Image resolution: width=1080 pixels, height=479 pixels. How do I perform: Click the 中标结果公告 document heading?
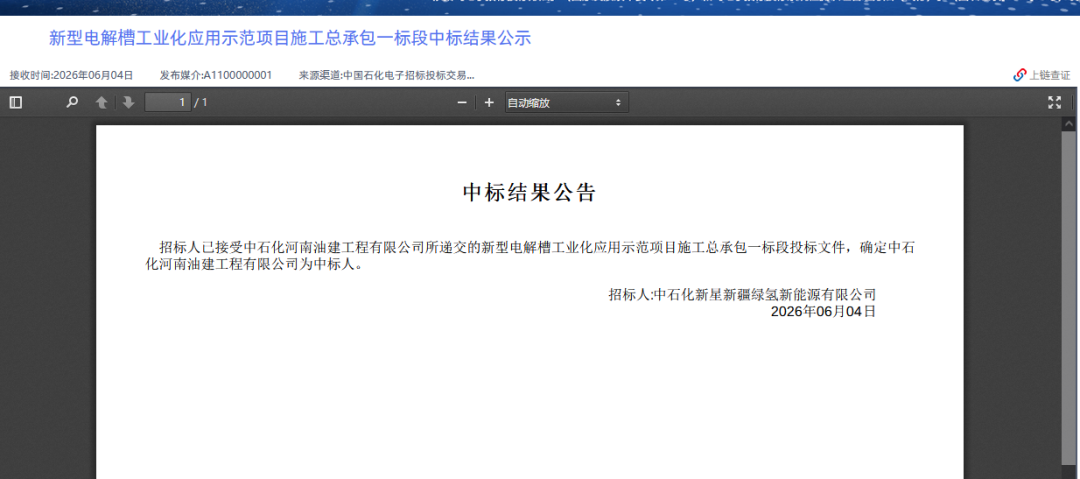[529, 193]
